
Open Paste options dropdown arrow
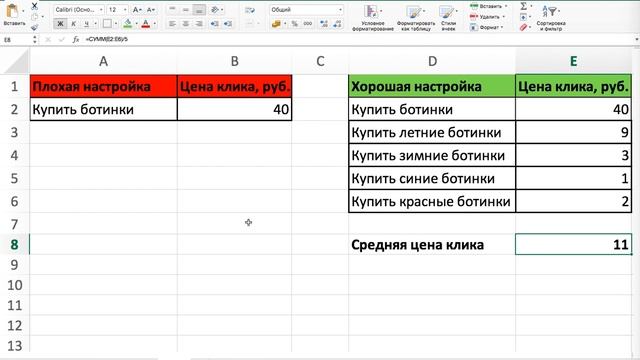pyautogui.click(x=23, y=11)
